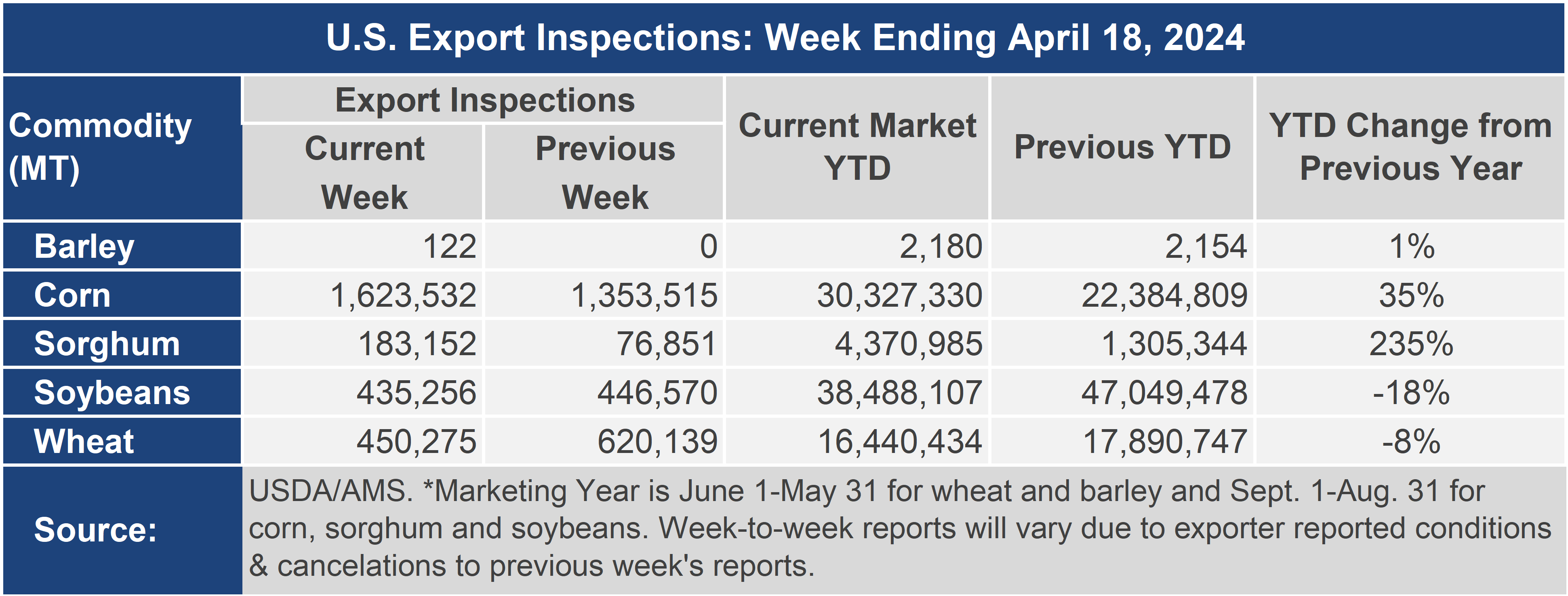The width and height of the screenshot is (1568, 596).
Task: Select Barley current market YTD 2,180
Action: (941, 246)
